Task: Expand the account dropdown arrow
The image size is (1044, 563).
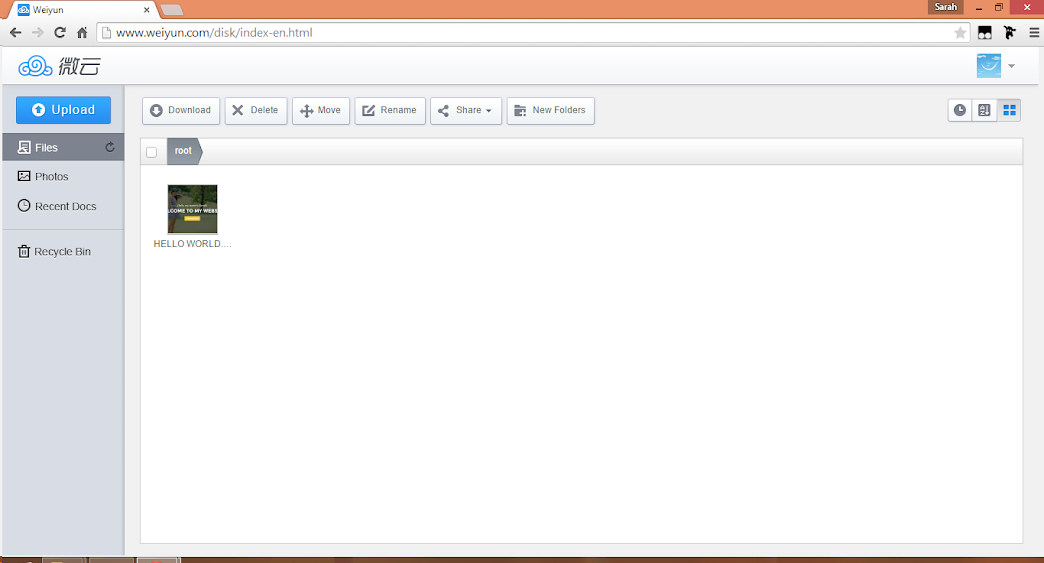Action: click(1011, 66)
